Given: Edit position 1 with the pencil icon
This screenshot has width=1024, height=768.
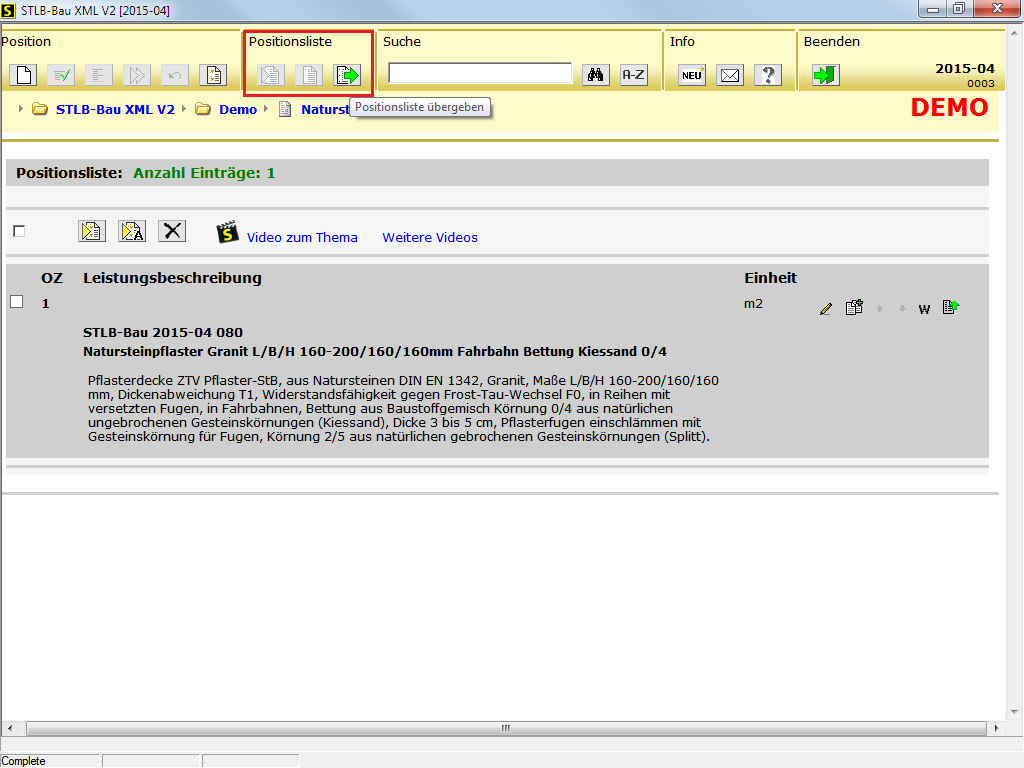Looking at the screenshot, I should tap(825, 309).
